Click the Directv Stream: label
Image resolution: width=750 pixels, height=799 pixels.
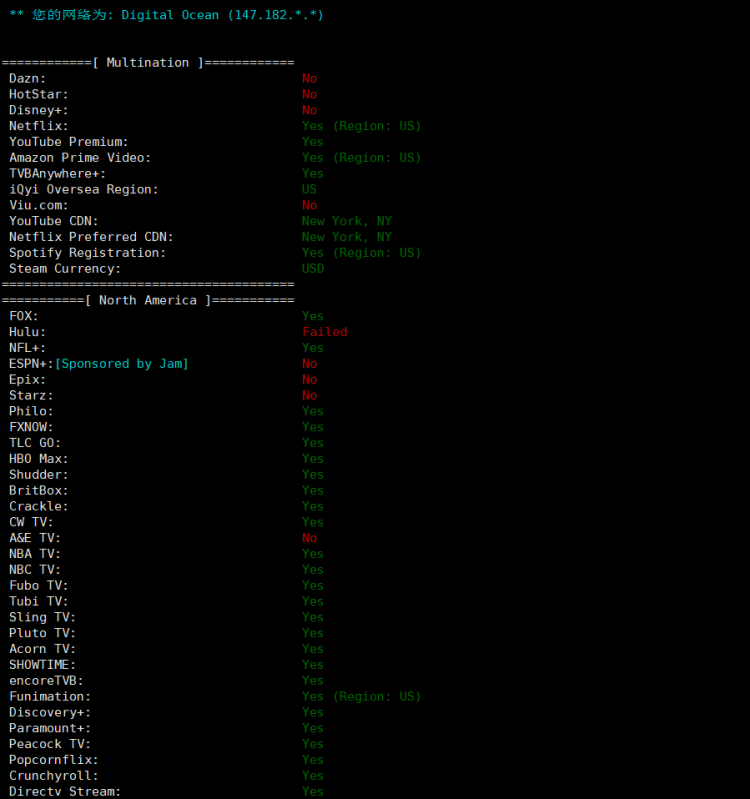[65, 791]
